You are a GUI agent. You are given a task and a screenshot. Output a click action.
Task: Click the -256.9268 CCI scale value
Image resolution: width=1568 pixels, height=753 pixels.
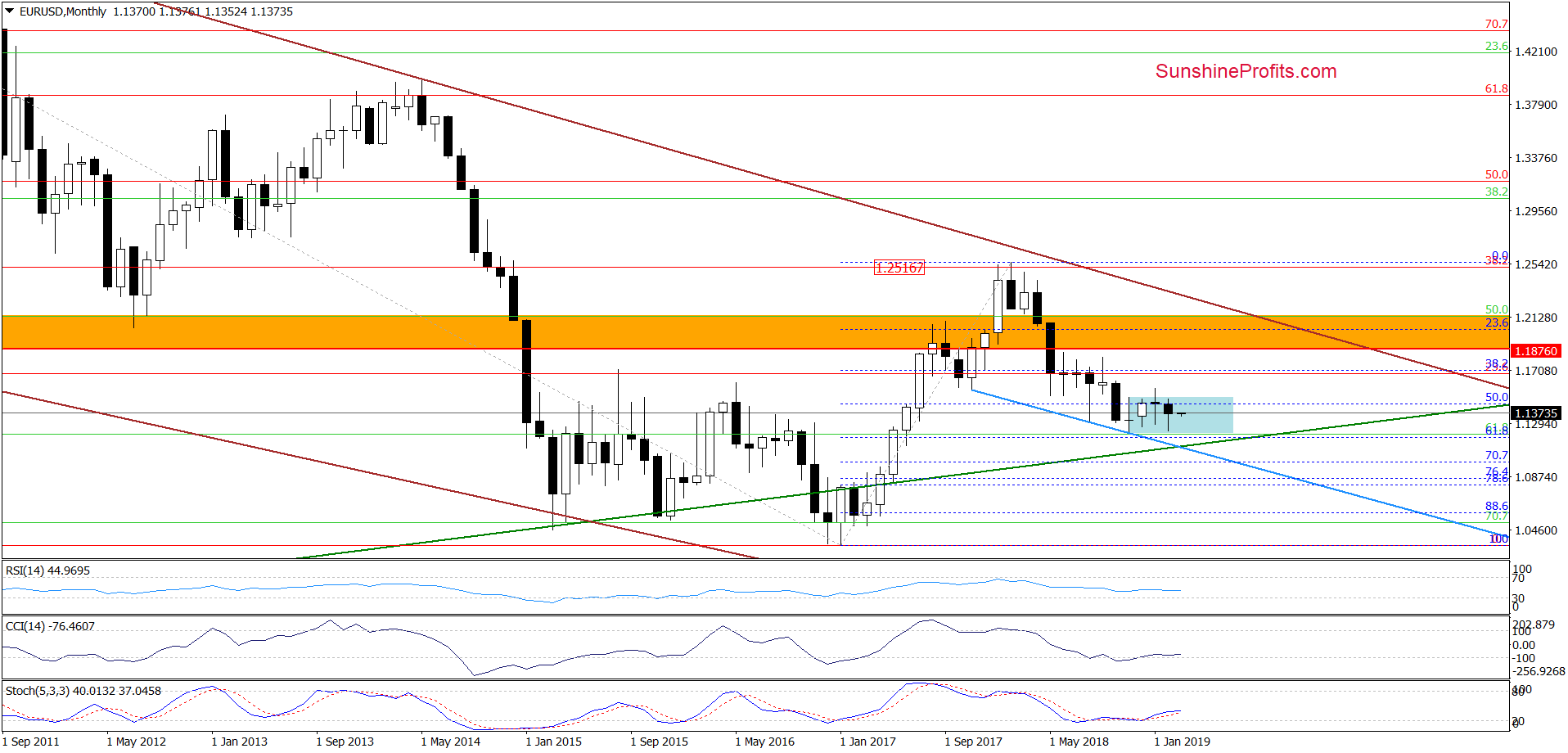[x=1539, y=671]
